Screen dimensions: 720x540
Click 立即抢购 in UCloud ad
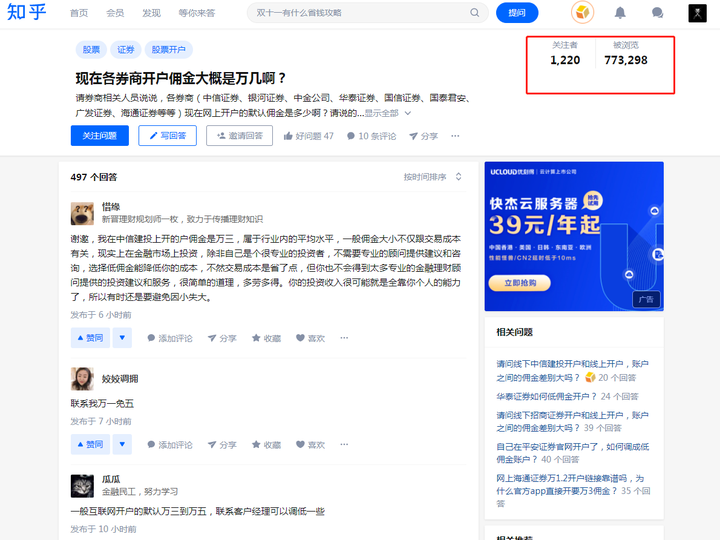tap(520, 283)
